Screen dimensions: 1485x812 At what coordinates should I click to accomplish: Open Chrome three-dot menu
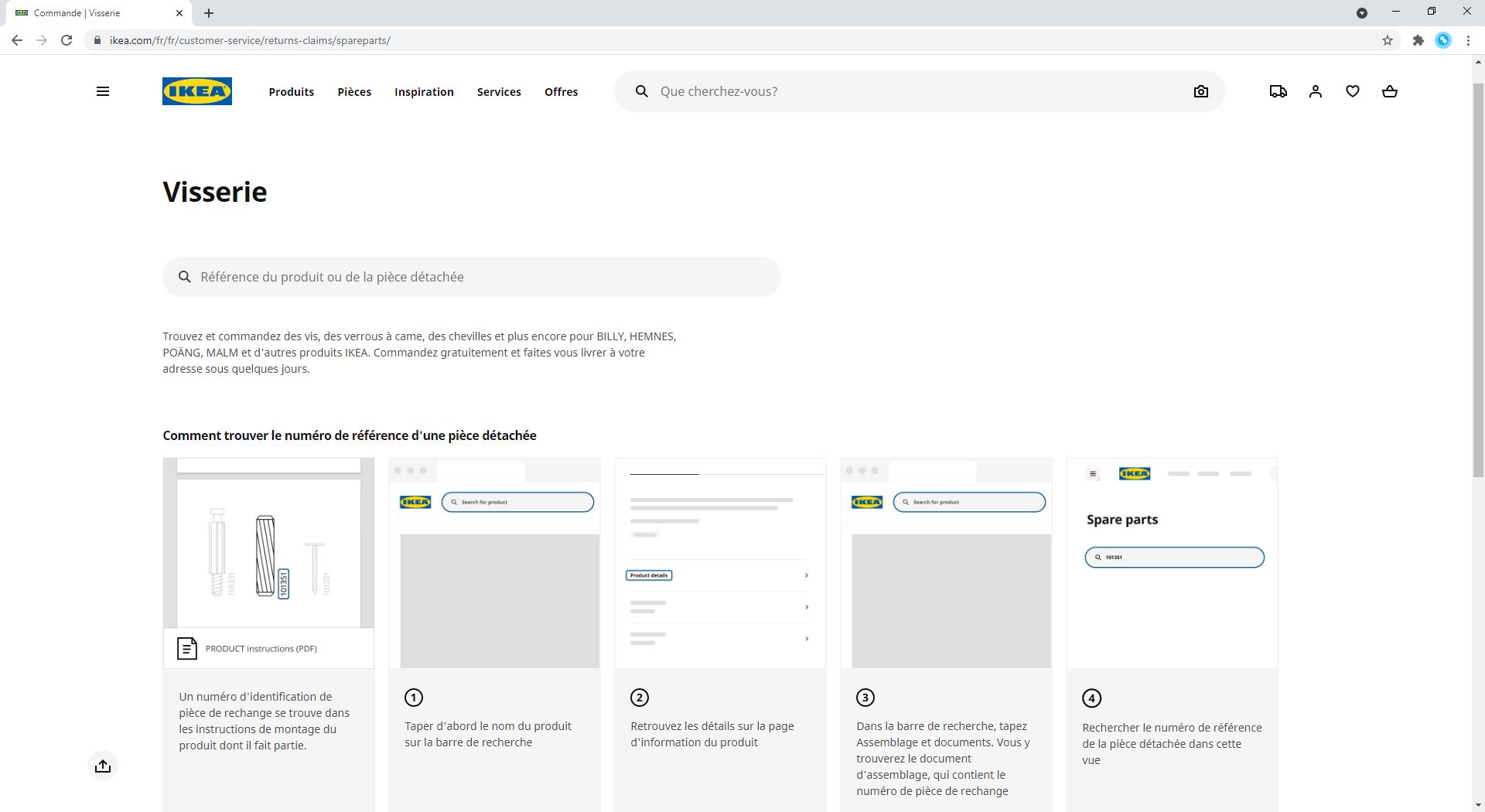[1468, 40]
